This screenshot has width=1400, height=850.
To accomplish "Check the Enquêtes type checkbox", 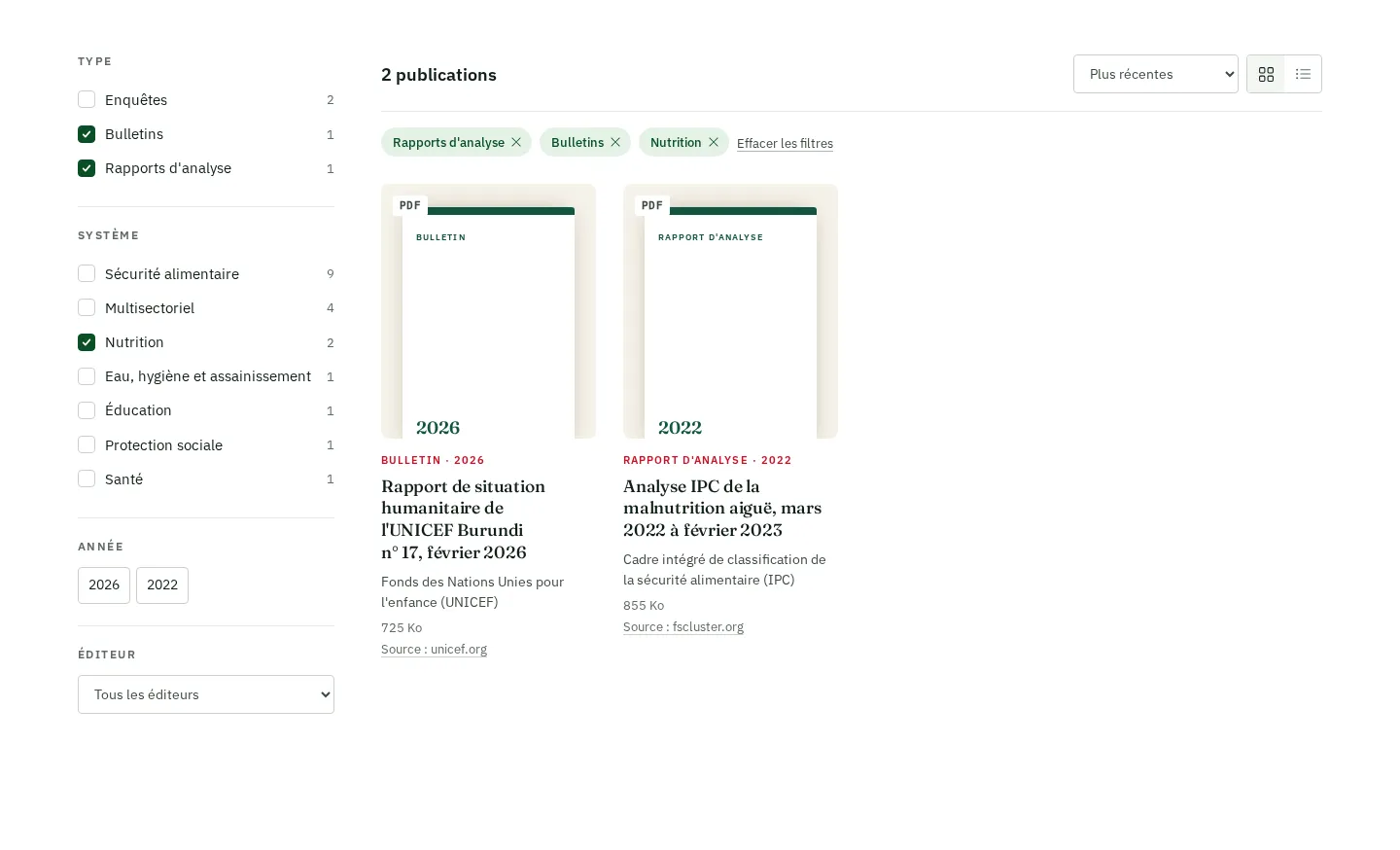I will [x=87, y=99].
